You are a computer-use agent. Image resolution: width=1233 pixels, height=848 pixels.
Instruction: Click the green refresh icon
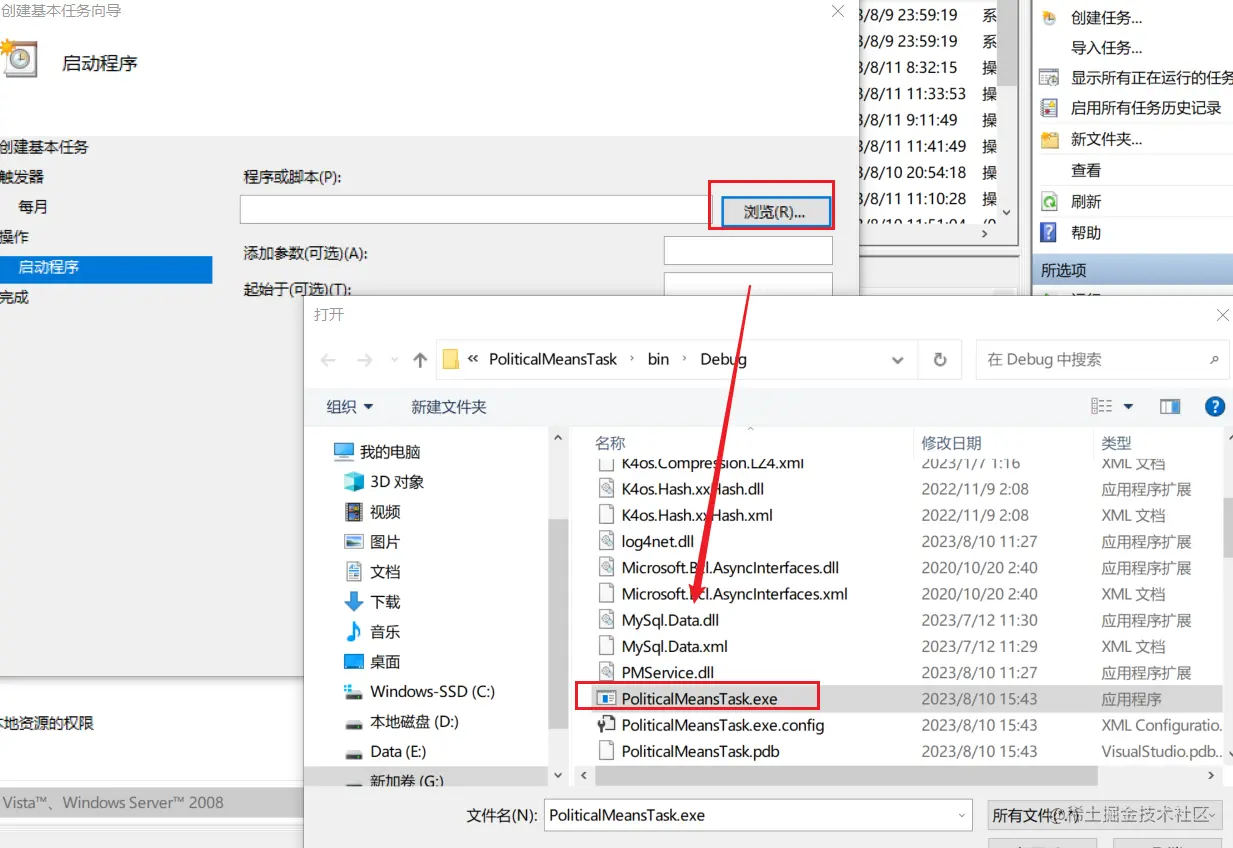coord(1049,201)
